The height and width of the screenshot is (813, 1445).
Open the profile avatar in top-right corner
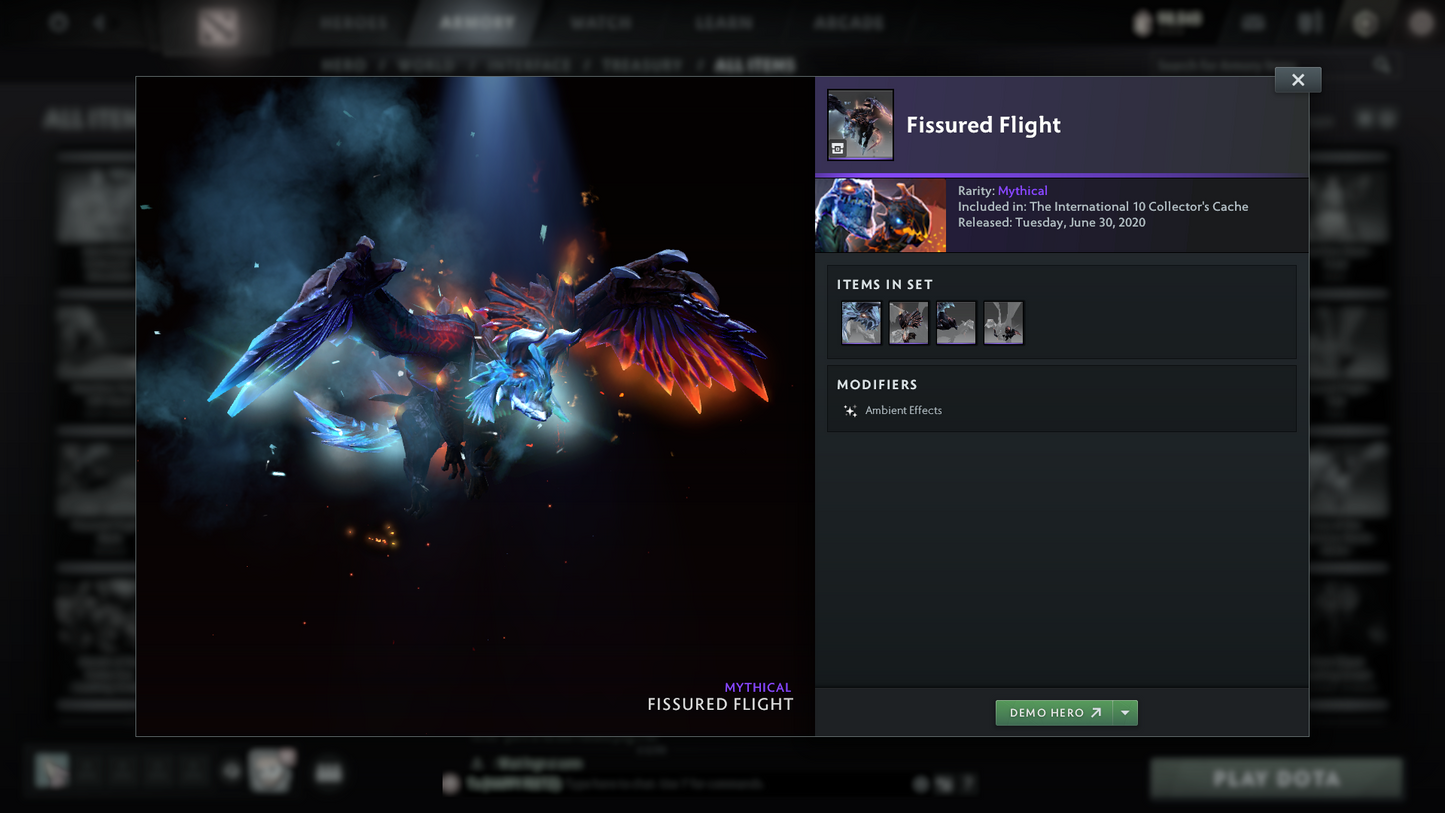coord(1421,22)
